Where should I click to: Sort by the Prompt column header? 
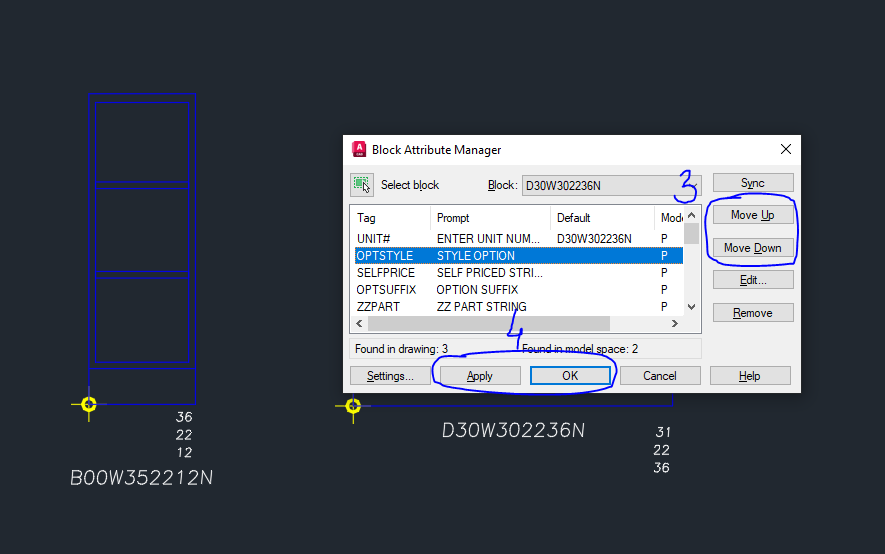coord(490,218)
